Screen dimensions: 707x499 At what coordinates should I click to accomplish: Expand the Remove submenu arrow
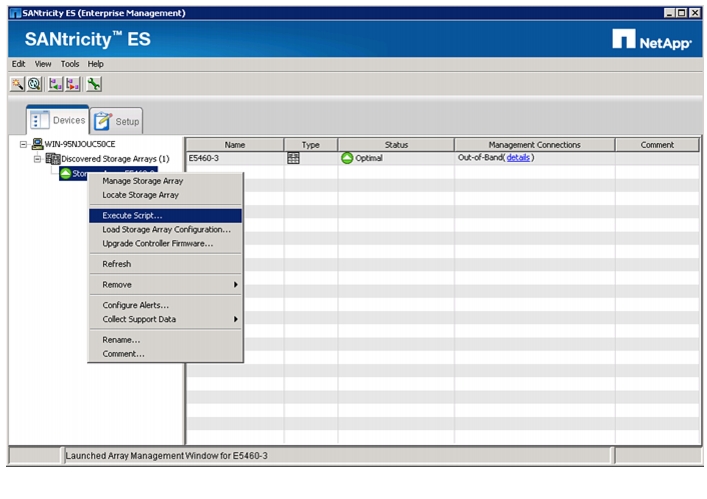coord(235,284)
